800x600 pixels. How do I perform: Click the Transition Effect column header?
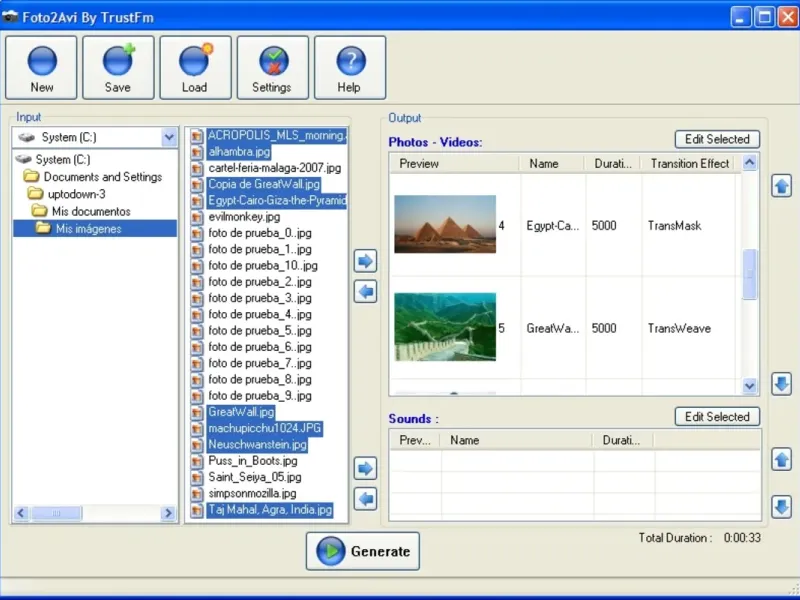(x=689, y=163)
